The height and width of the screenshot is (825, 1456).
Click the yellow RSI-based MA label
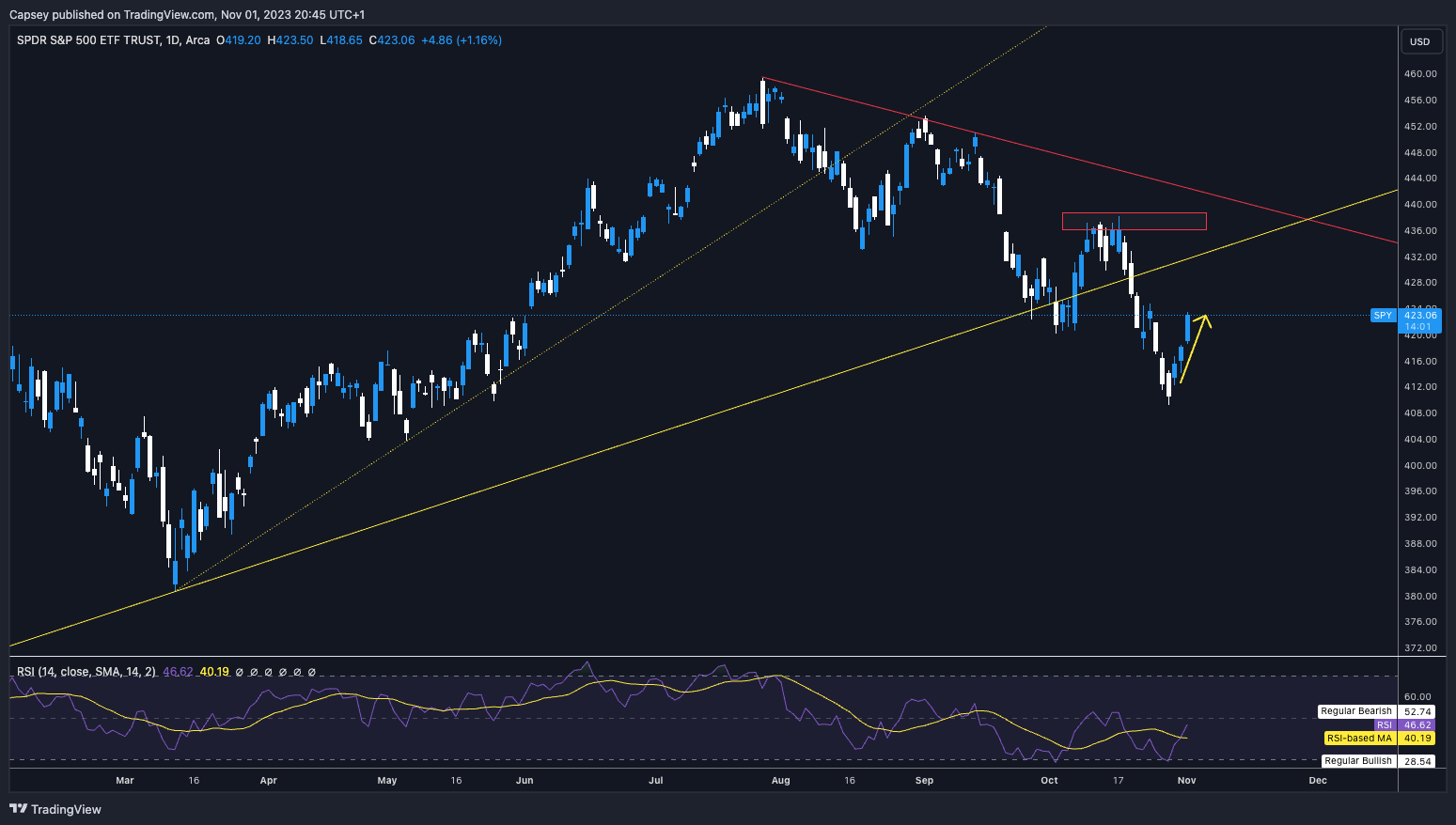(1358, 739)
